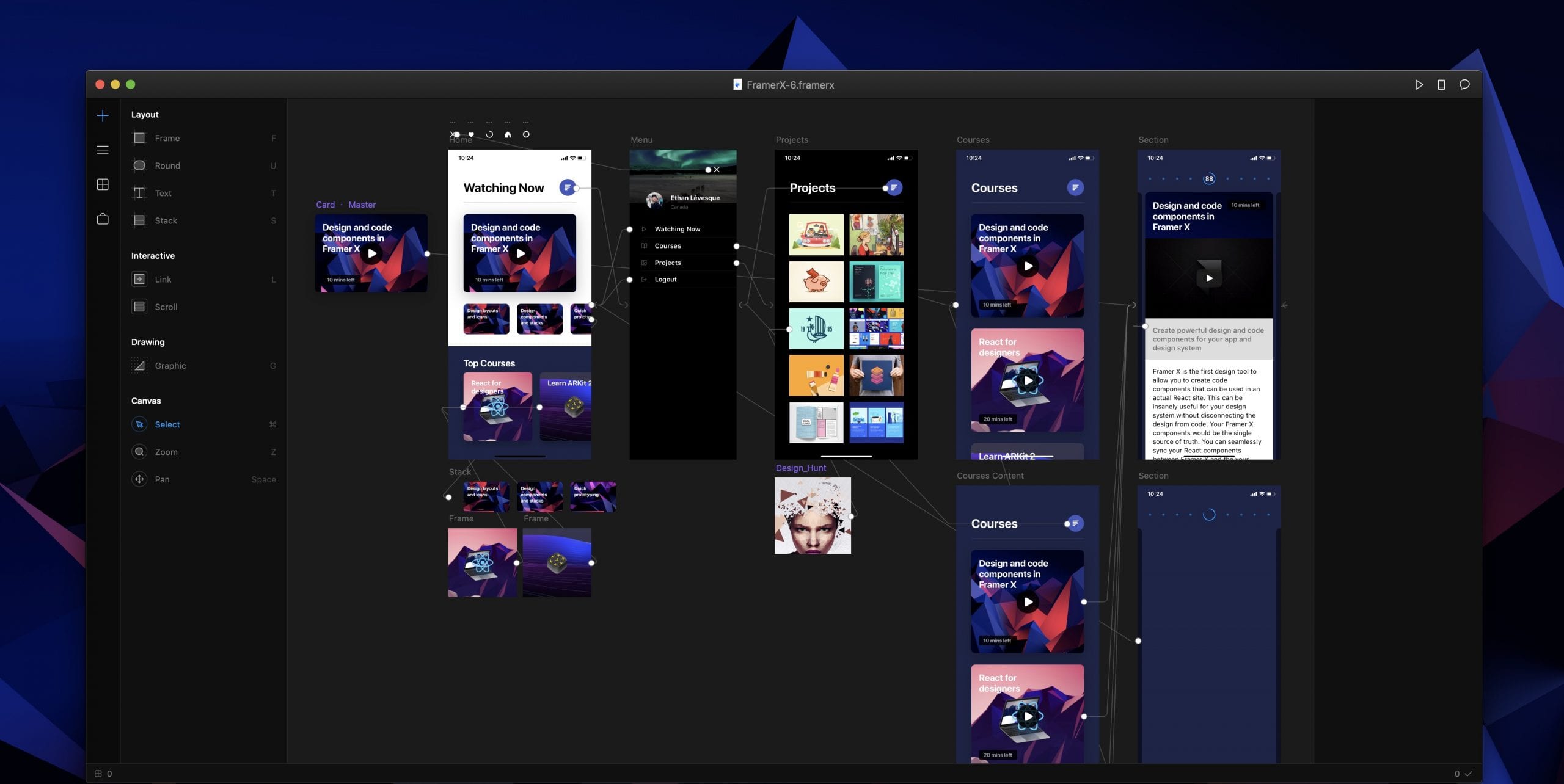
Task: Select the Text tool
Action: pos(203,193)
